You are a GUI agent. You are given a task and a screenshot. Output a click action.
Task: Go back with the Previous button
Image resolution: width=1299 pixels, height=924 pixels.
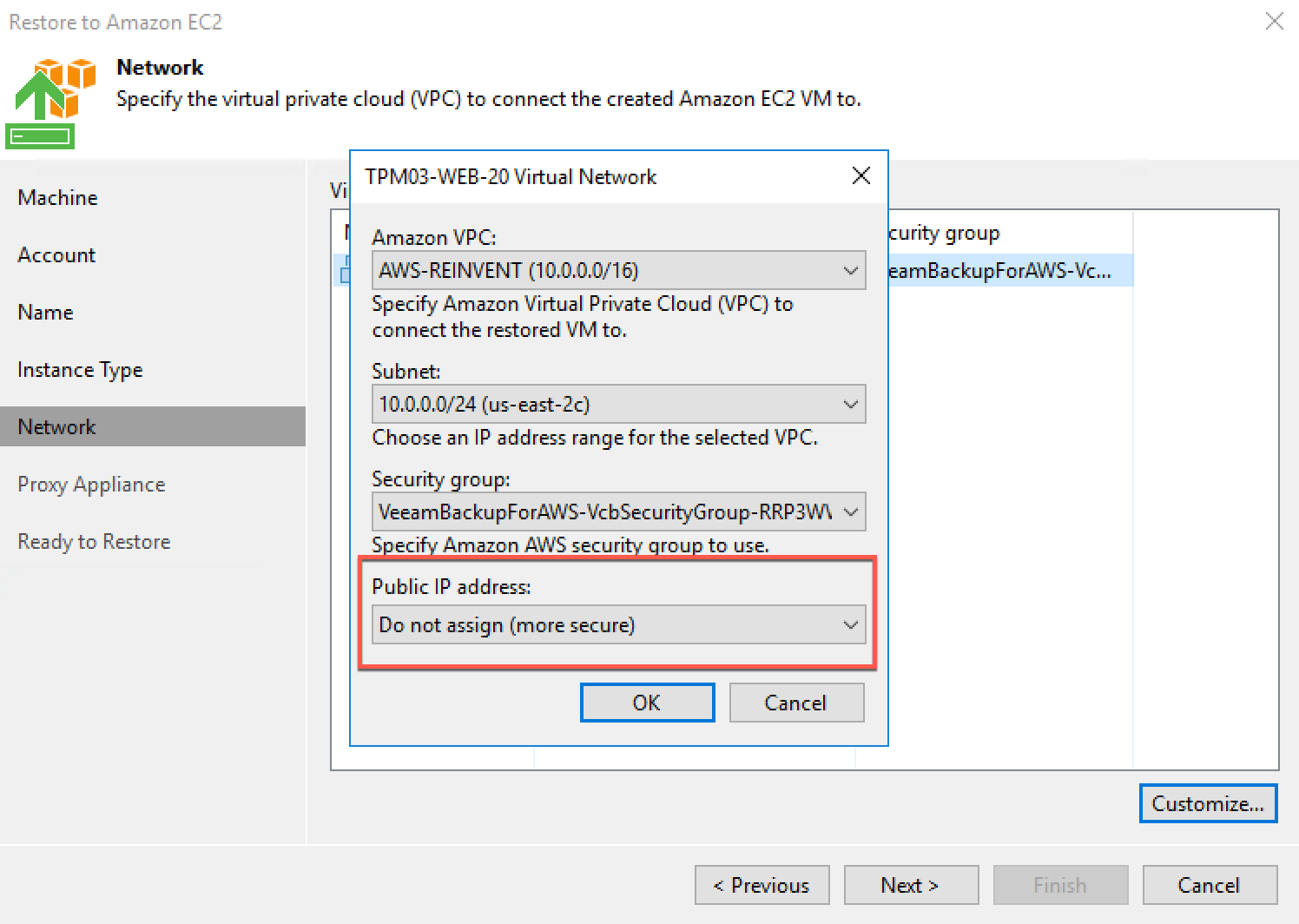coord(762,885)
